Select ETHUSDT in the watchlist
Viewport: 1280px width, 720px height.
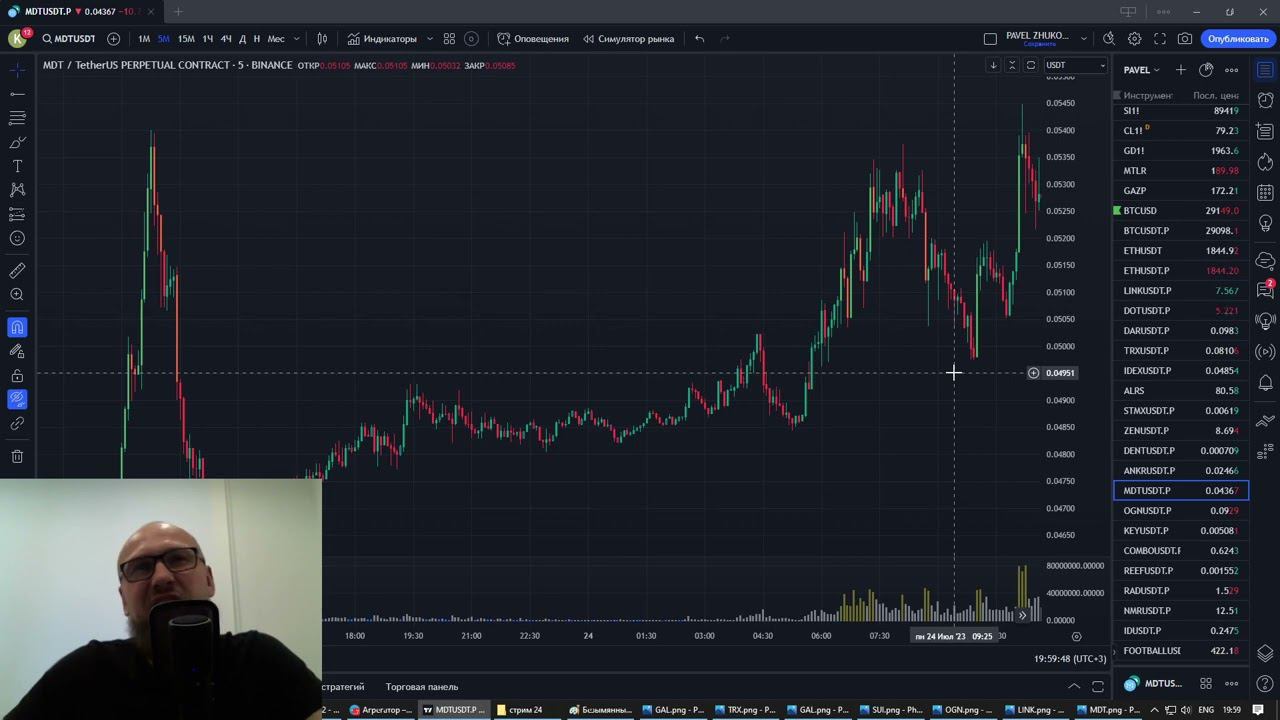(1181, 251)
